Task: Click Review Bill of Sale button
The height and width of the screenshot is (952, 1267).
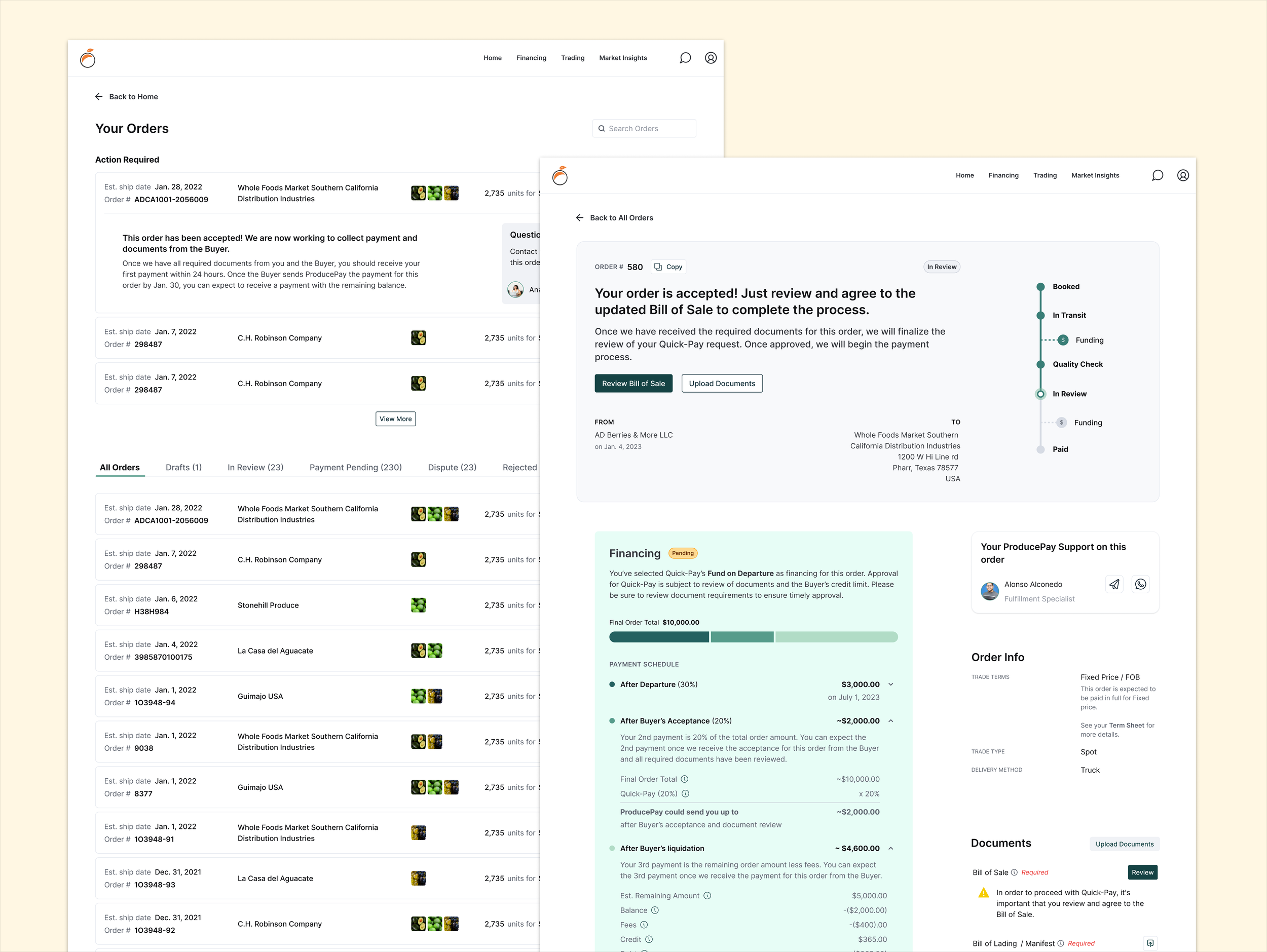Action: click(x=633, y=384)
